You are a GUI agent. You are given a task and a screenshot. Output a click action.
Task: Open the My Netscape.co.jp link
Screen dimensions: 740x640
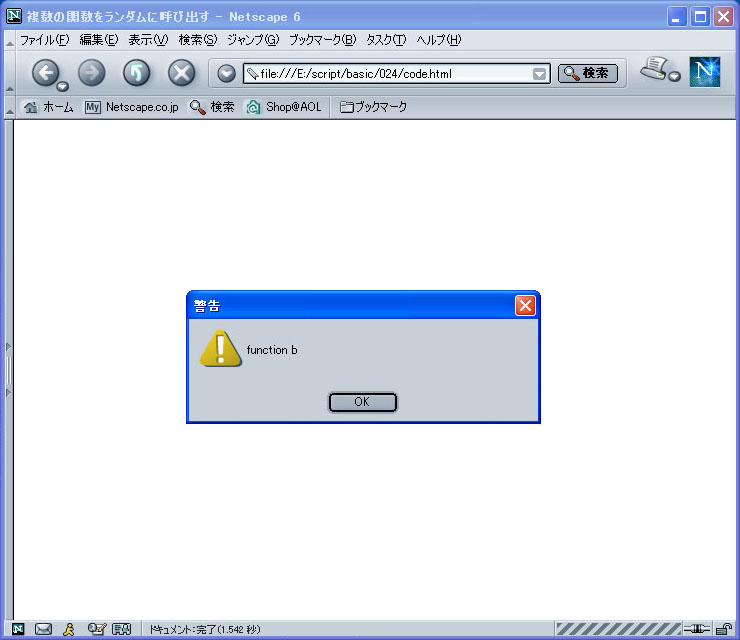click(131, 107)
